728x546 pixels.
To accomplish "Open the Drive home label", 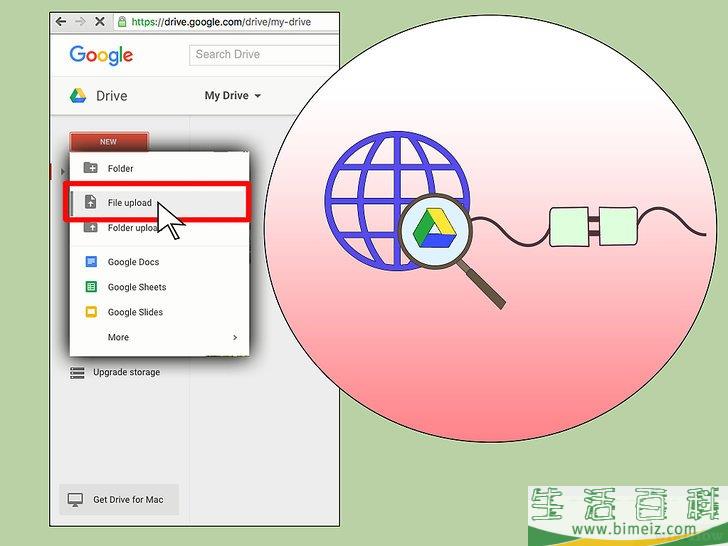I will coord(111,96).
